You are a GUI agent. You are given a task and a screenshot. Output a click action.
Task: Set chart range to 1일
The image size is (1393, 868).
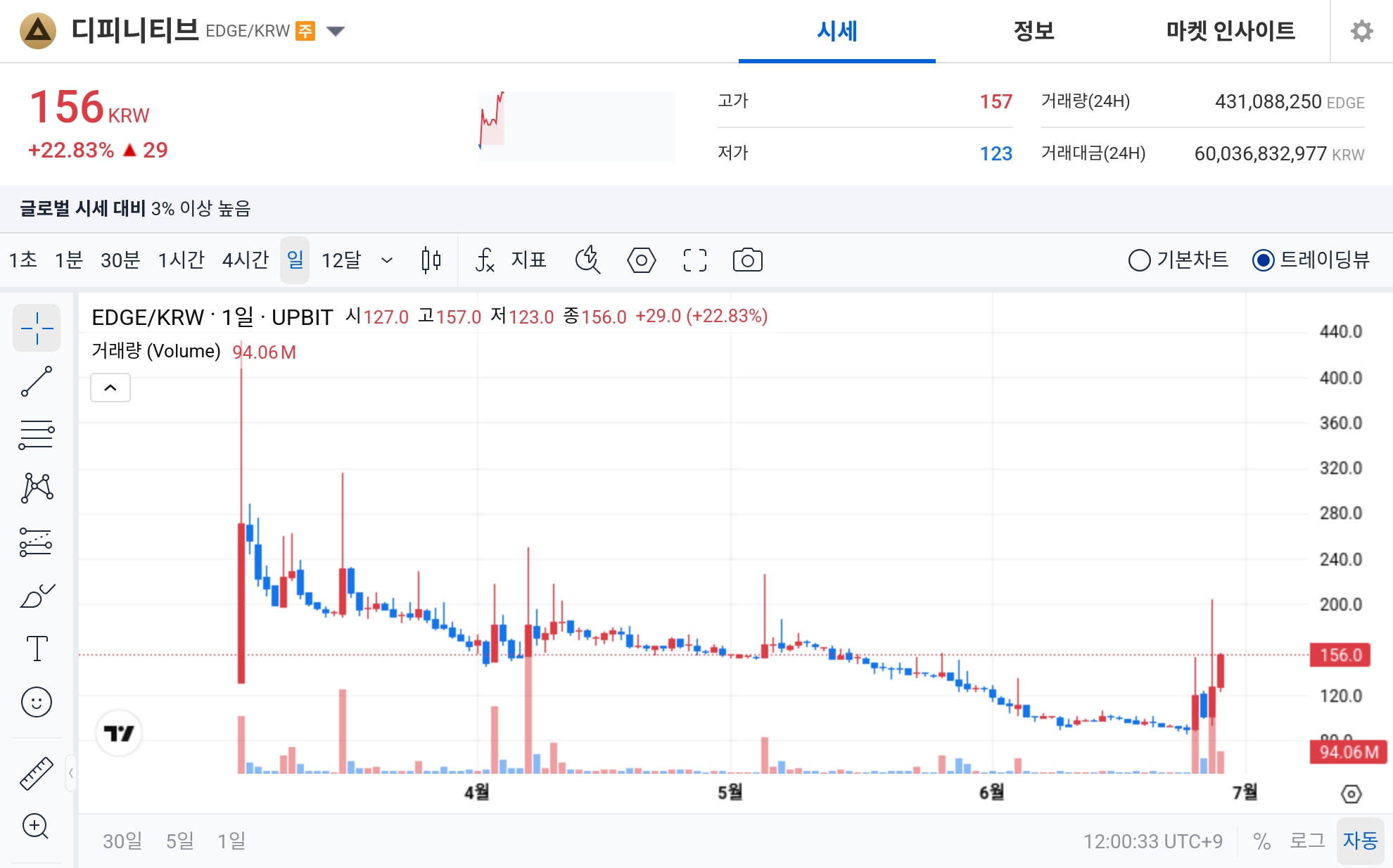[x=231, y=841]
